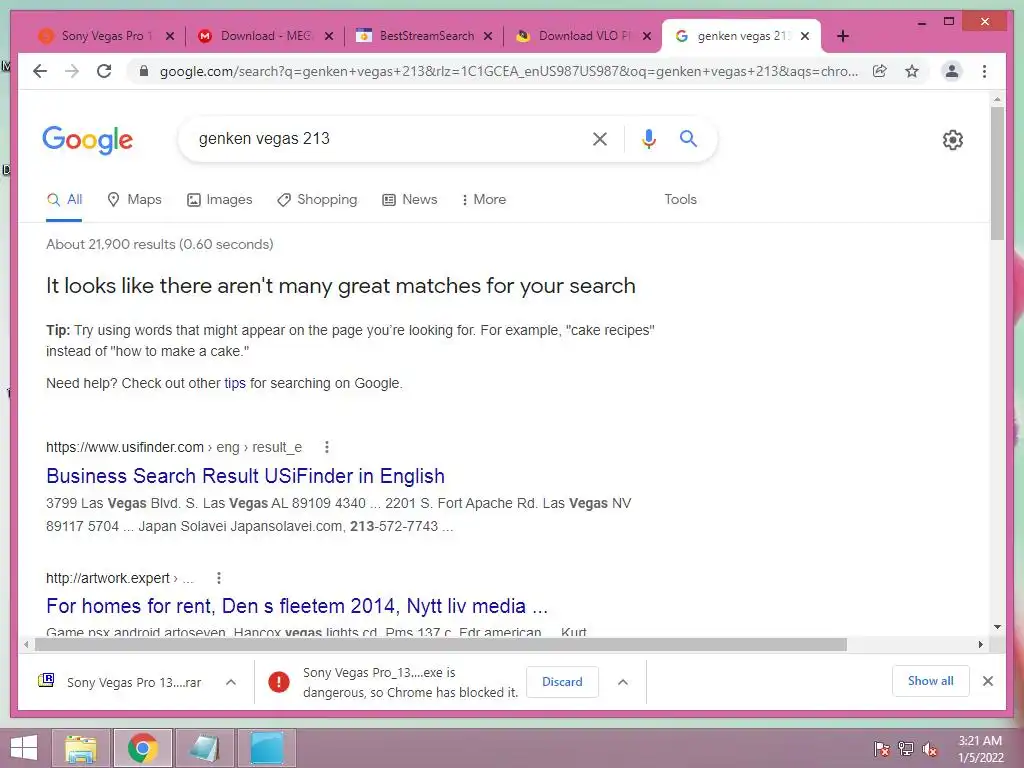Image resolution: width=1024 pixels, height=768 pixels.
Task: Open For homes for rent result link
Action: pos(296,606)
